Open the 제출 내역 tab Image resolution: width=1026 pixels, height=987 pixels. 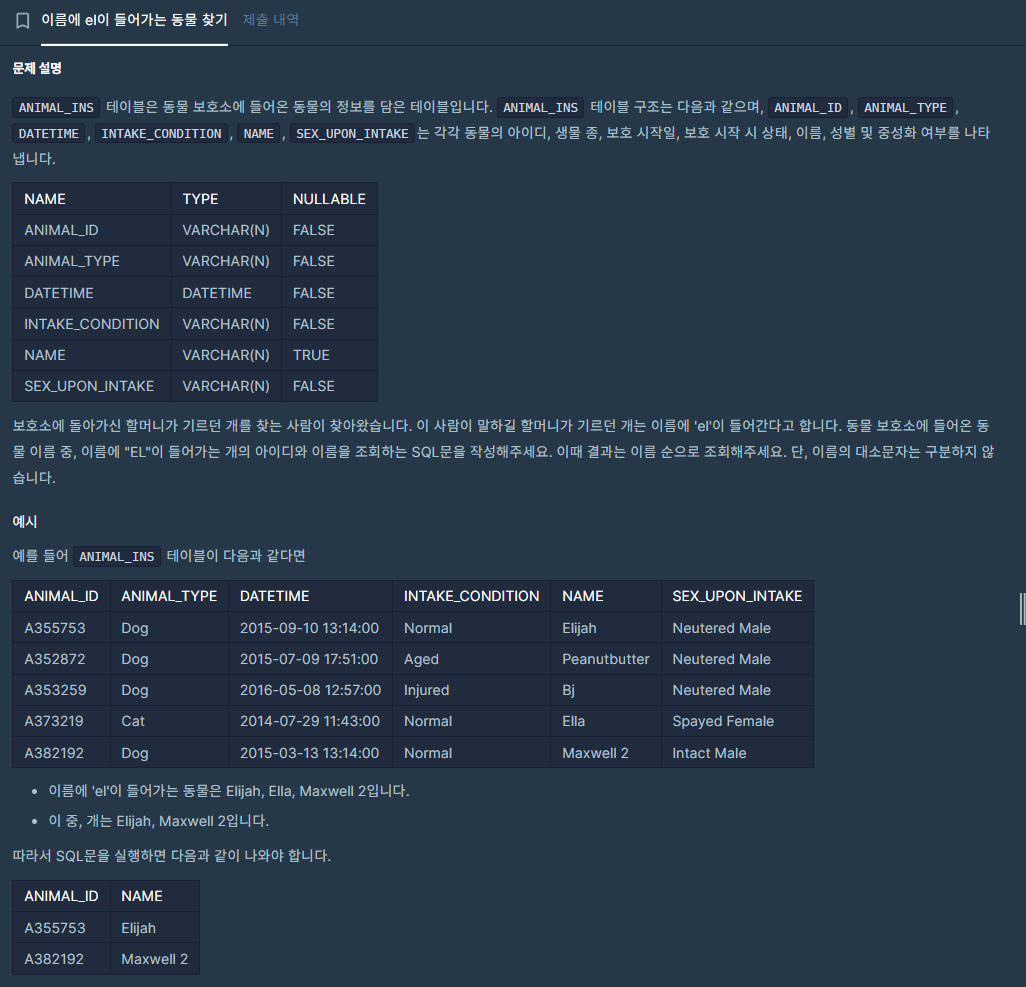270,20
